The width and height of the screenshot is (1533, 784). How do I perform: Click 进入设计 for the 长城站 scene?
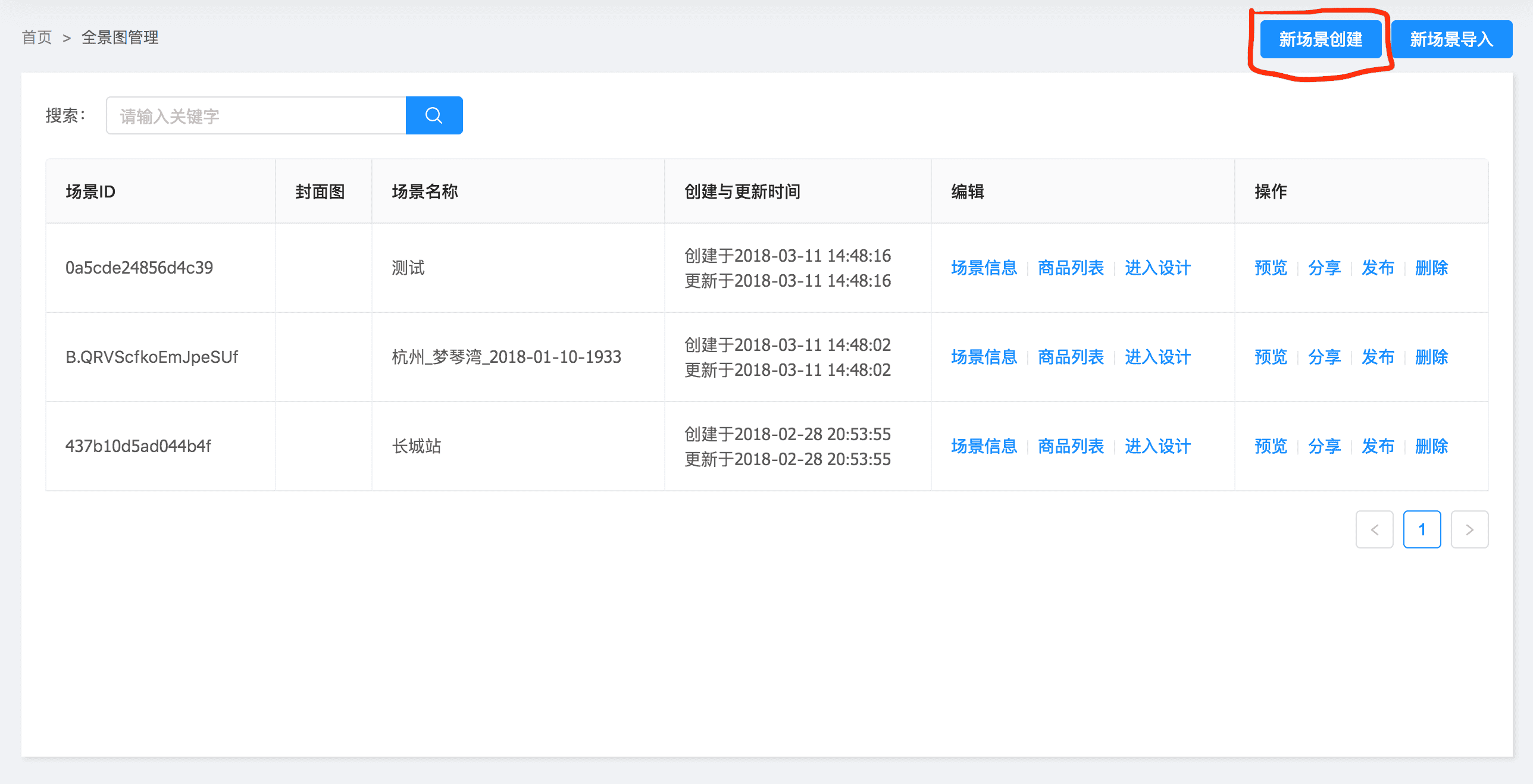tap(1157, 446)
